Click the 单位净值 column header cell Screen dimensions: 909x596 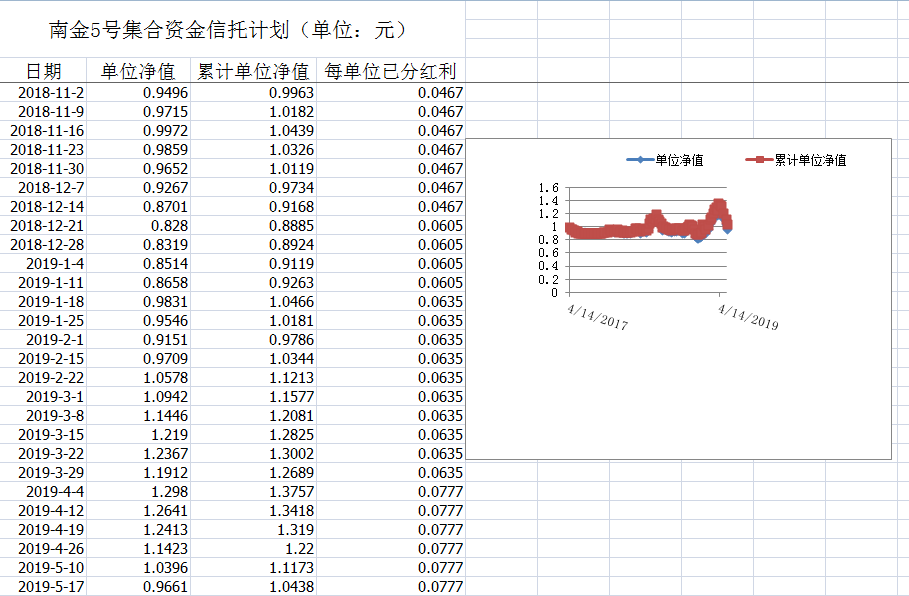tap(138, 71)
